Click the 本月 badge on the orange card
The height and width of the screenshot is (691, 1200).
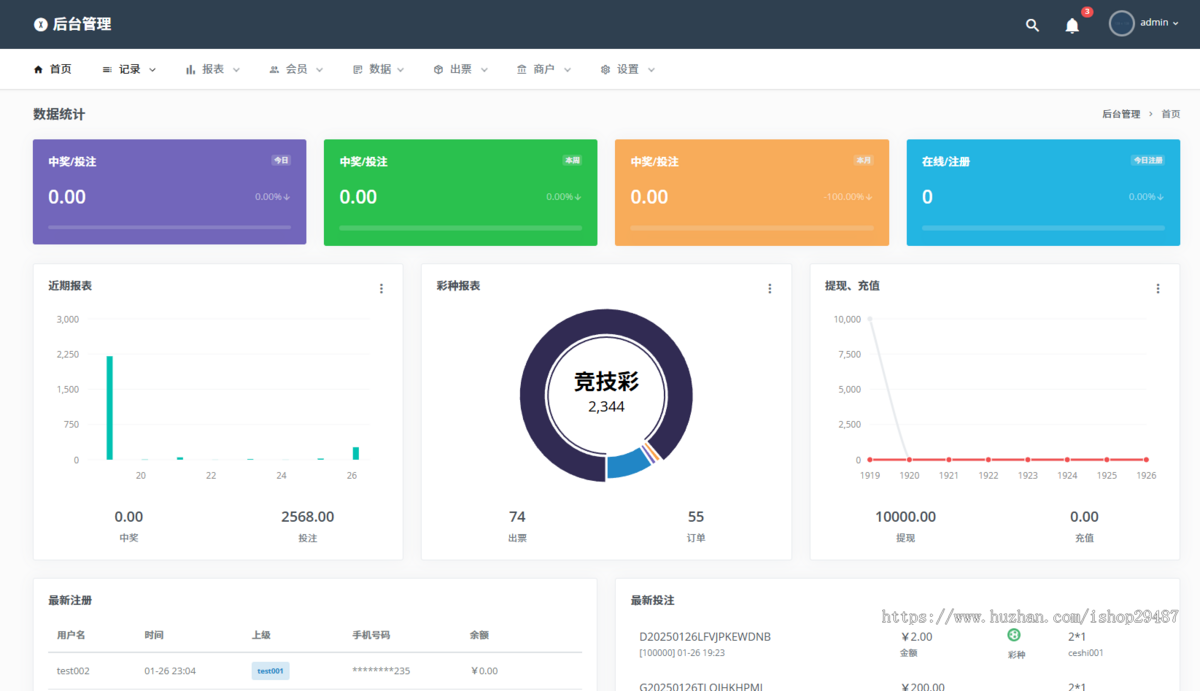click(863, 160)
